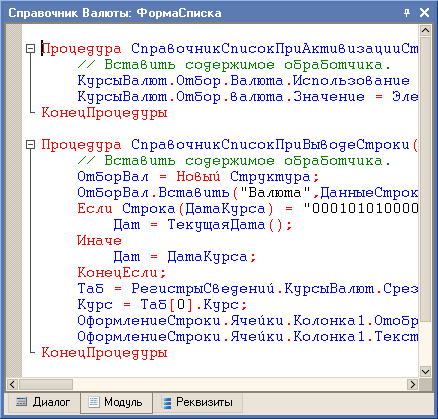Click the horizontal scrollbar thumb
The width and height of the screenshot is (438, 419).
pyautogui.click(x=46, y=384)
